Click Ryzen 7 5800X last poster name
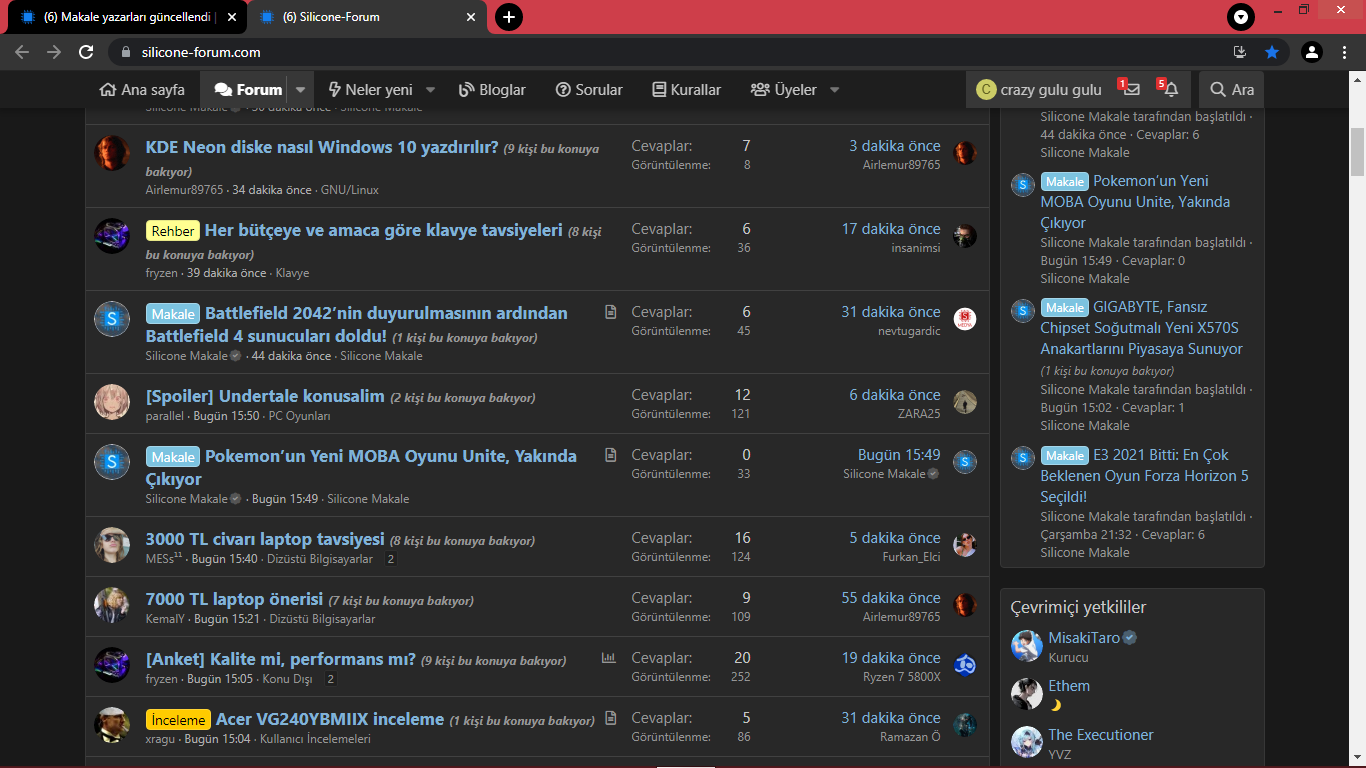 pos(902,677)
